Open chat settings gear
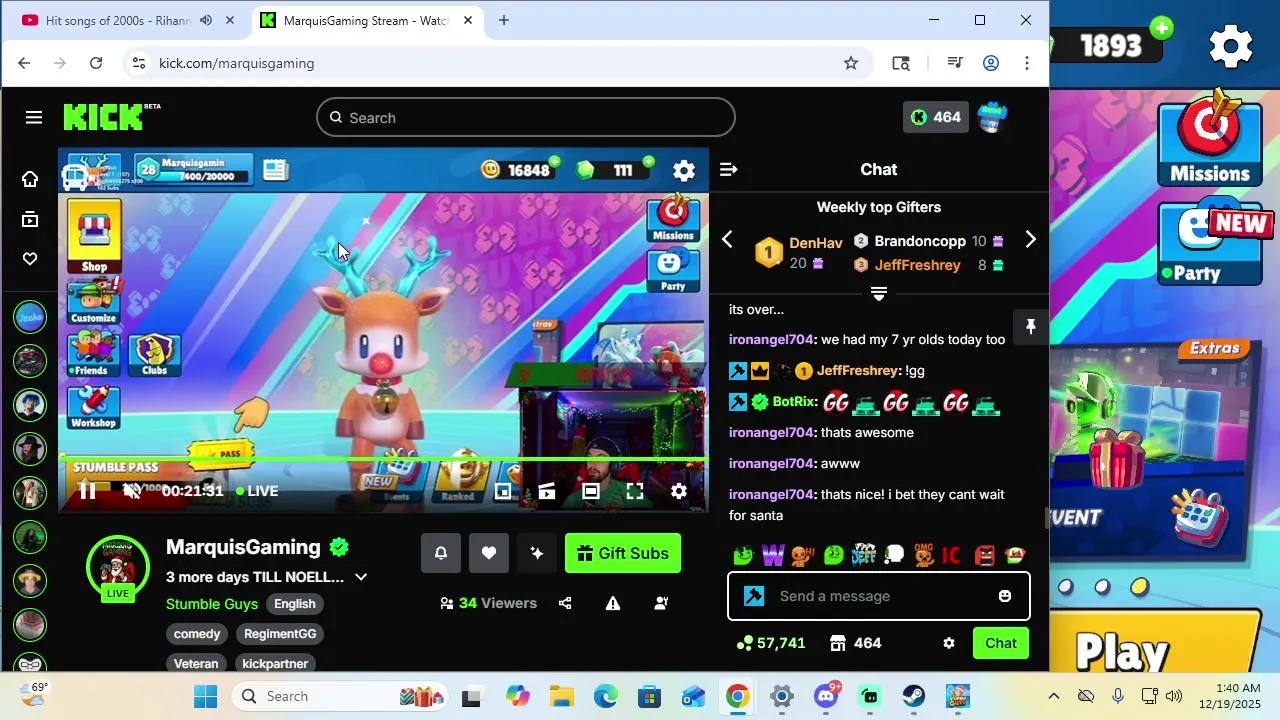This screenshot has height=720, width=1280. 949,643
